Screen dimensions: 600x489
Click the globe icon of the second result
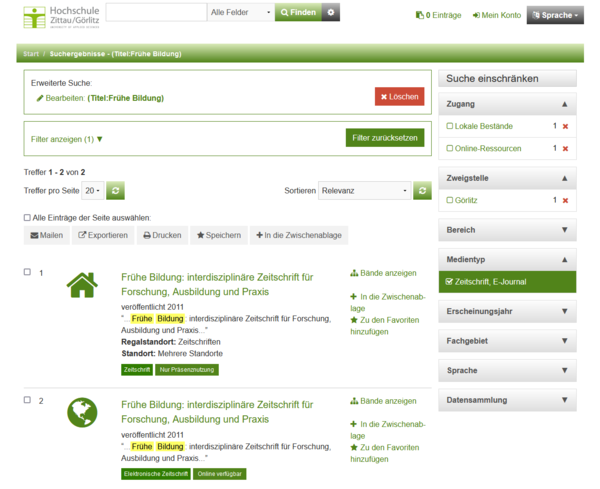(x=82, y=412)
